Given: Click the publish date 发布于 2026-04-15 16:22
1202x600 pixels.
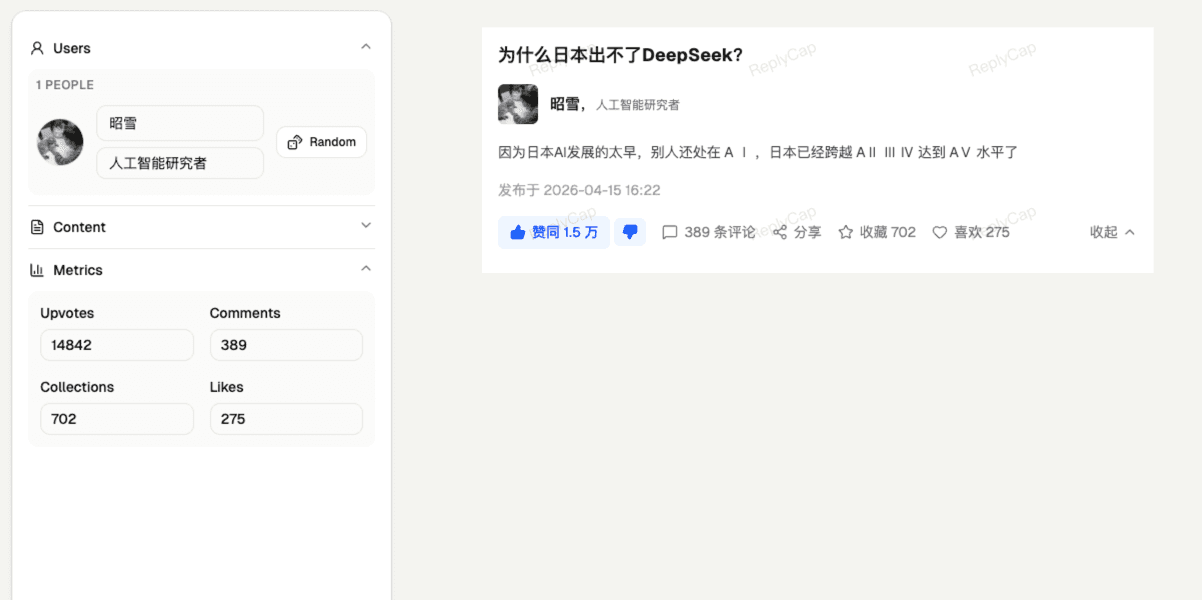Looking at the screenshot, I should 579,190.
